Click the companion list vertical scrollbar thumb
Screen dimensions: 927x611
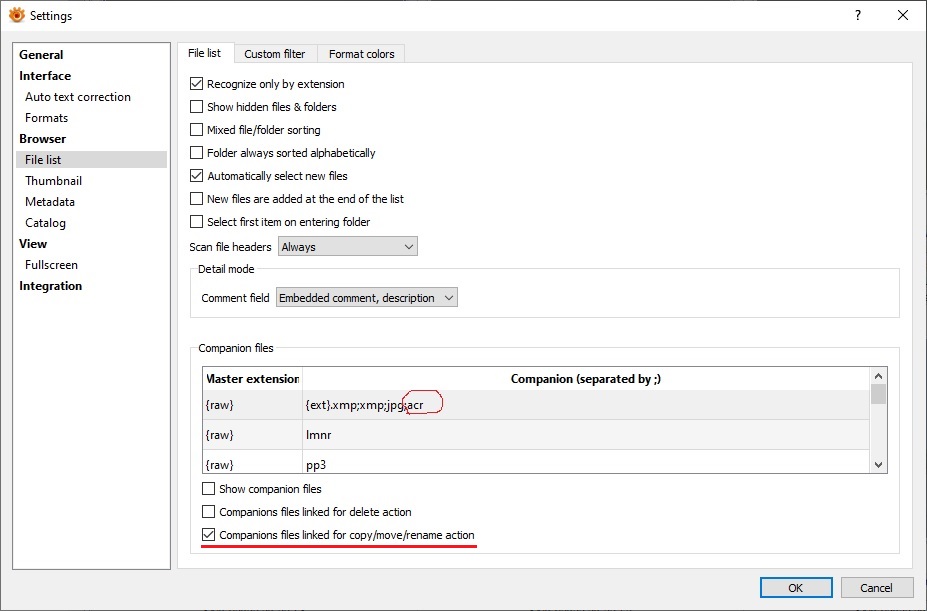(x=878, y=394)
